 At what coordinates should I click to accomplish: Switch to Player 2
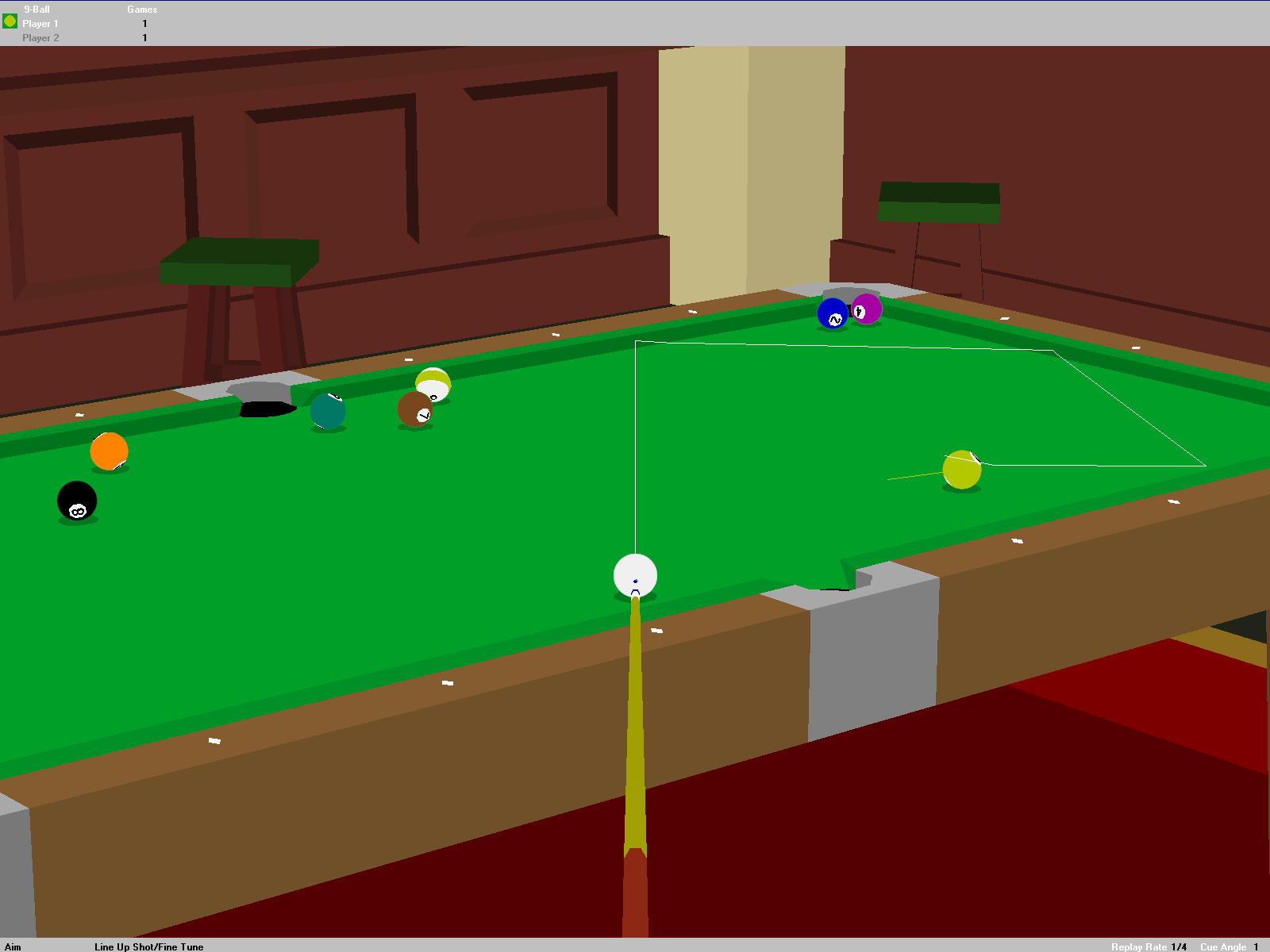click(40, 37)
